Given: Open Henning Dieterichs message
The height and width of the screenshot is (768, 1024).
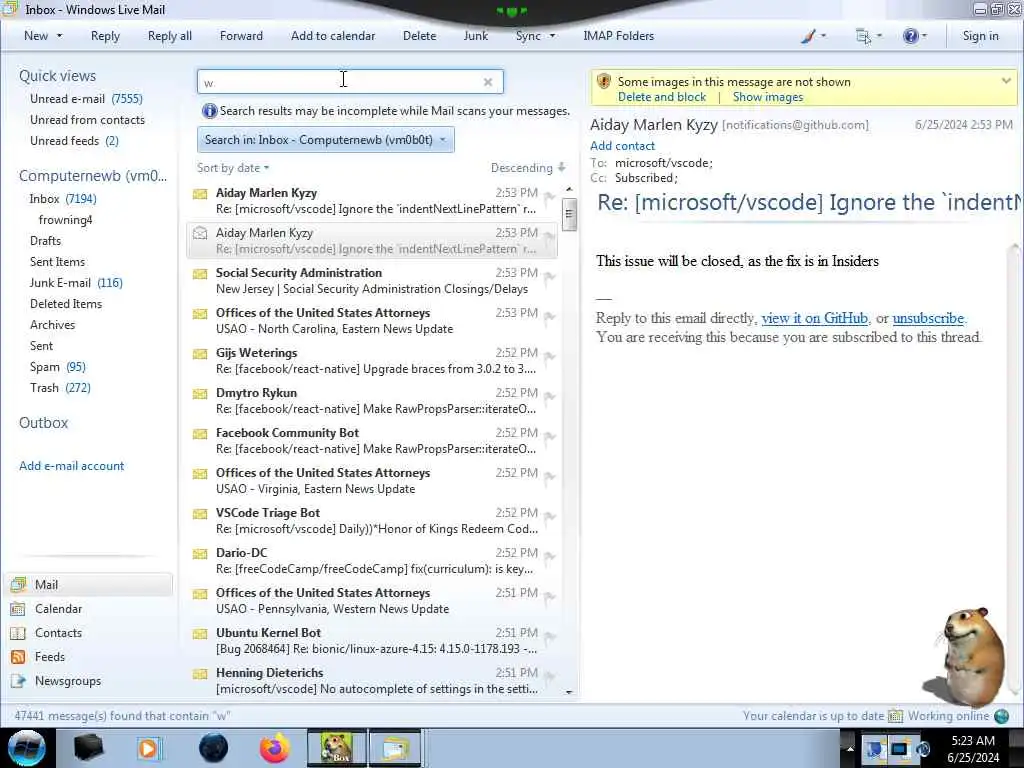Looking at the screenshot, I should (372, 680).
